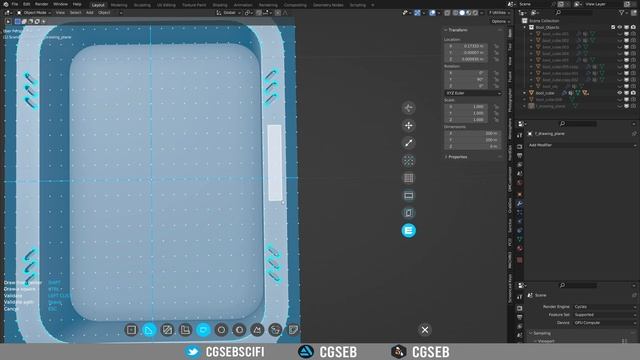Viewport: 640px width, 360px height.
Task: Click the square grid round button
Action: 409,178
